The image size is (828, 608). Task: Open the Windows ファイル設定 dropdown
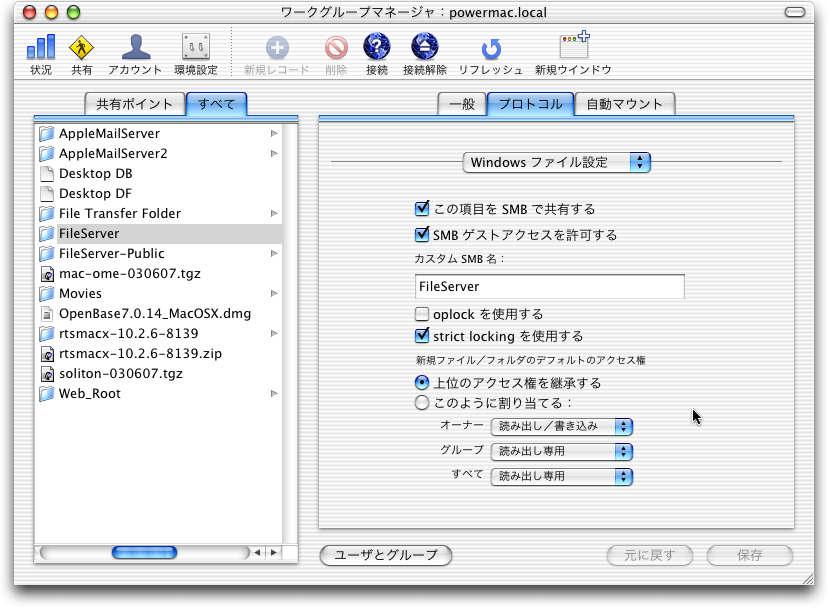tap(557, 162)
